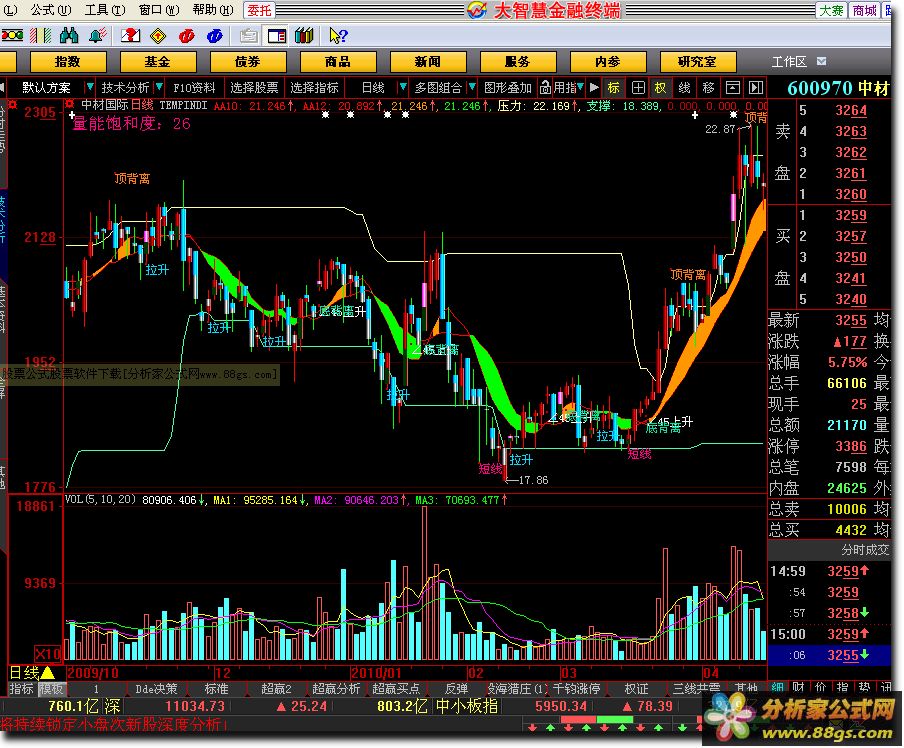Click the 选择股票 toolbar item
The height and width of the screenshot is (748, 904).
(x=254, y=88)
